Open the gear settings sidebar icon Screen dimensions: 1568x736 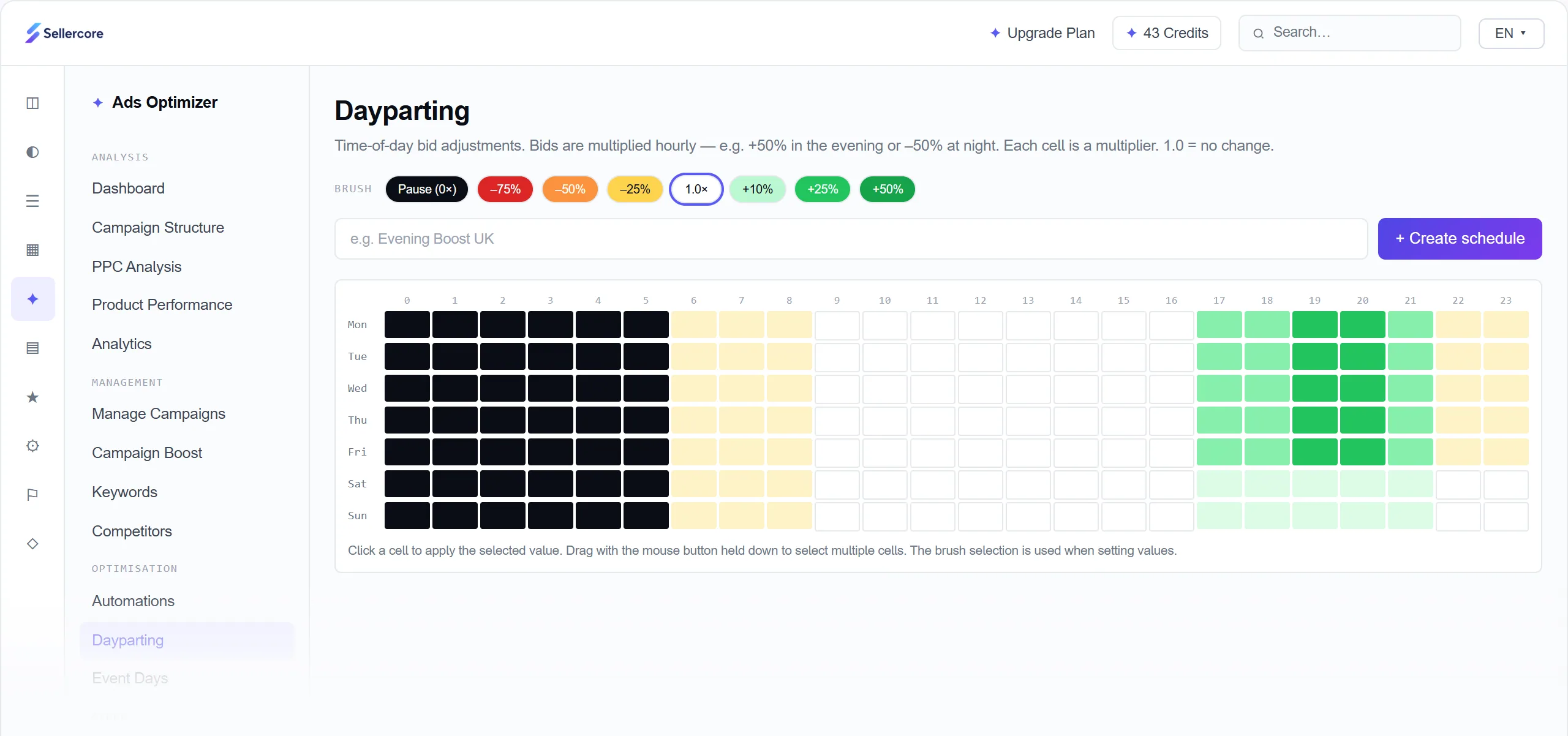[x=33, y=446]
